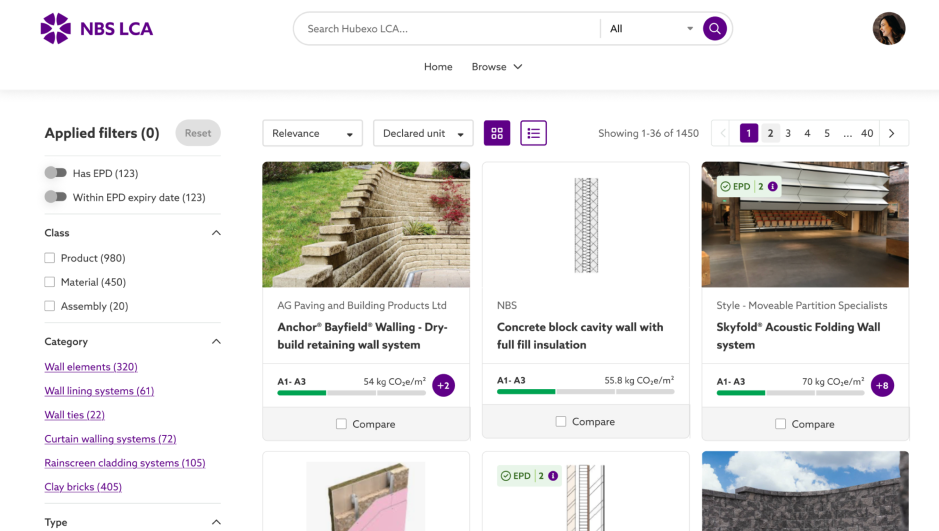The image size is (939, 531).
Task: Check the Material (450) class filter
Action: 50,282
